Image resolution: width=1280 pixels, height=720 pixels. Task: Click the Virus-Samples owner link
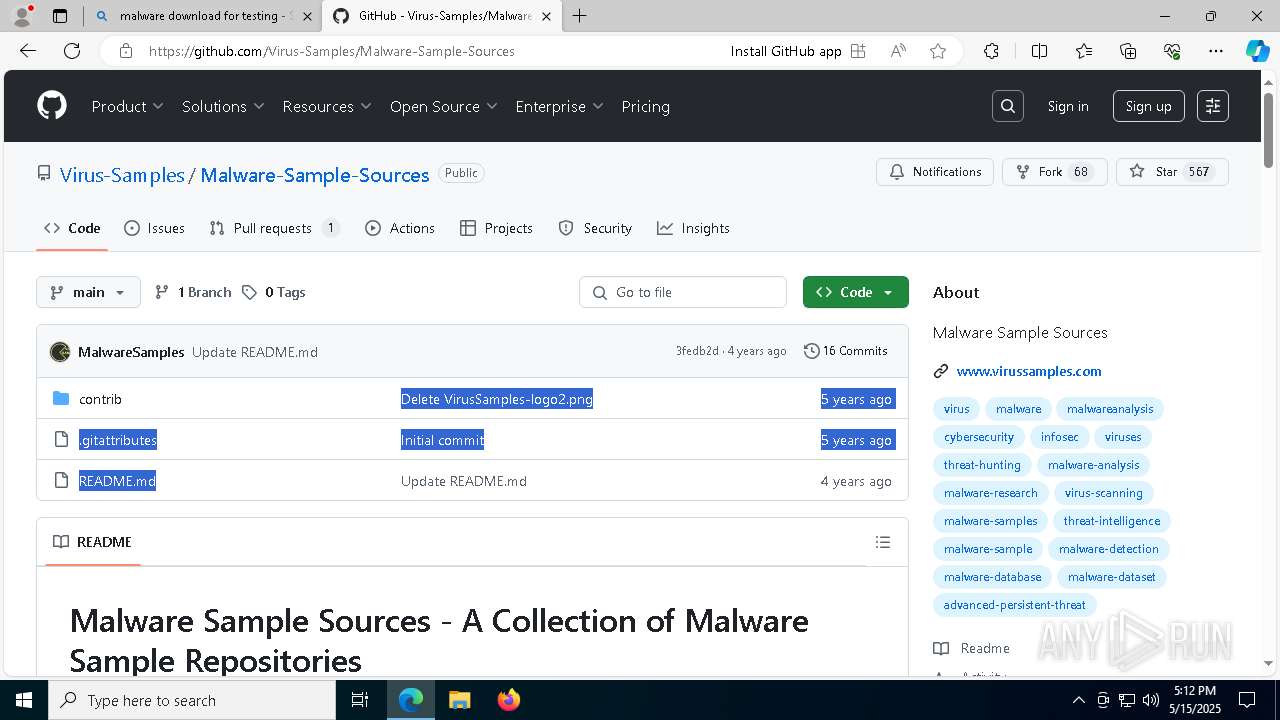tap(122, 175)
